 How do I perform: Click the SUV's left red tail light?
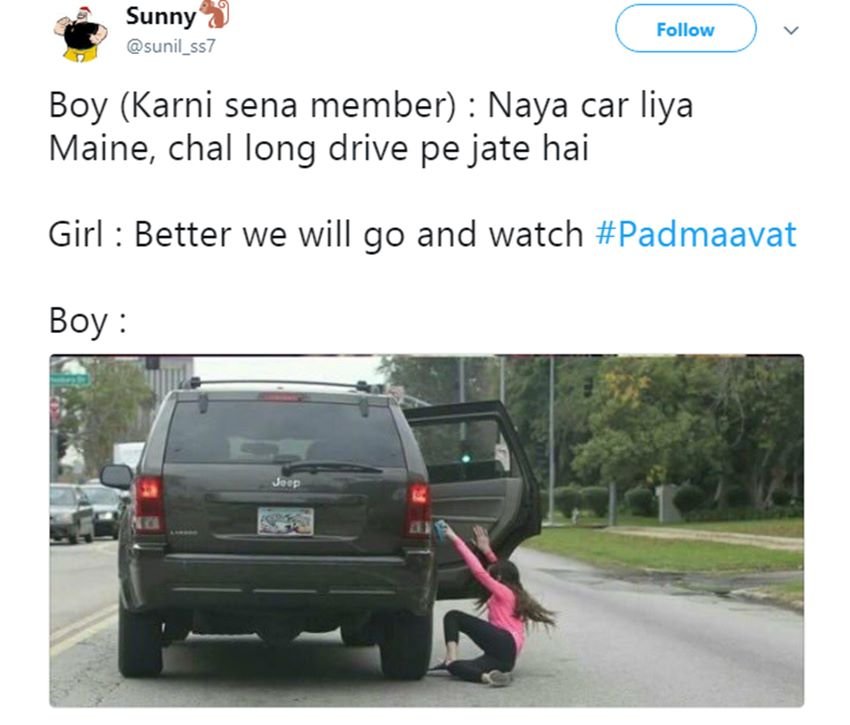(x=149, y=504)
